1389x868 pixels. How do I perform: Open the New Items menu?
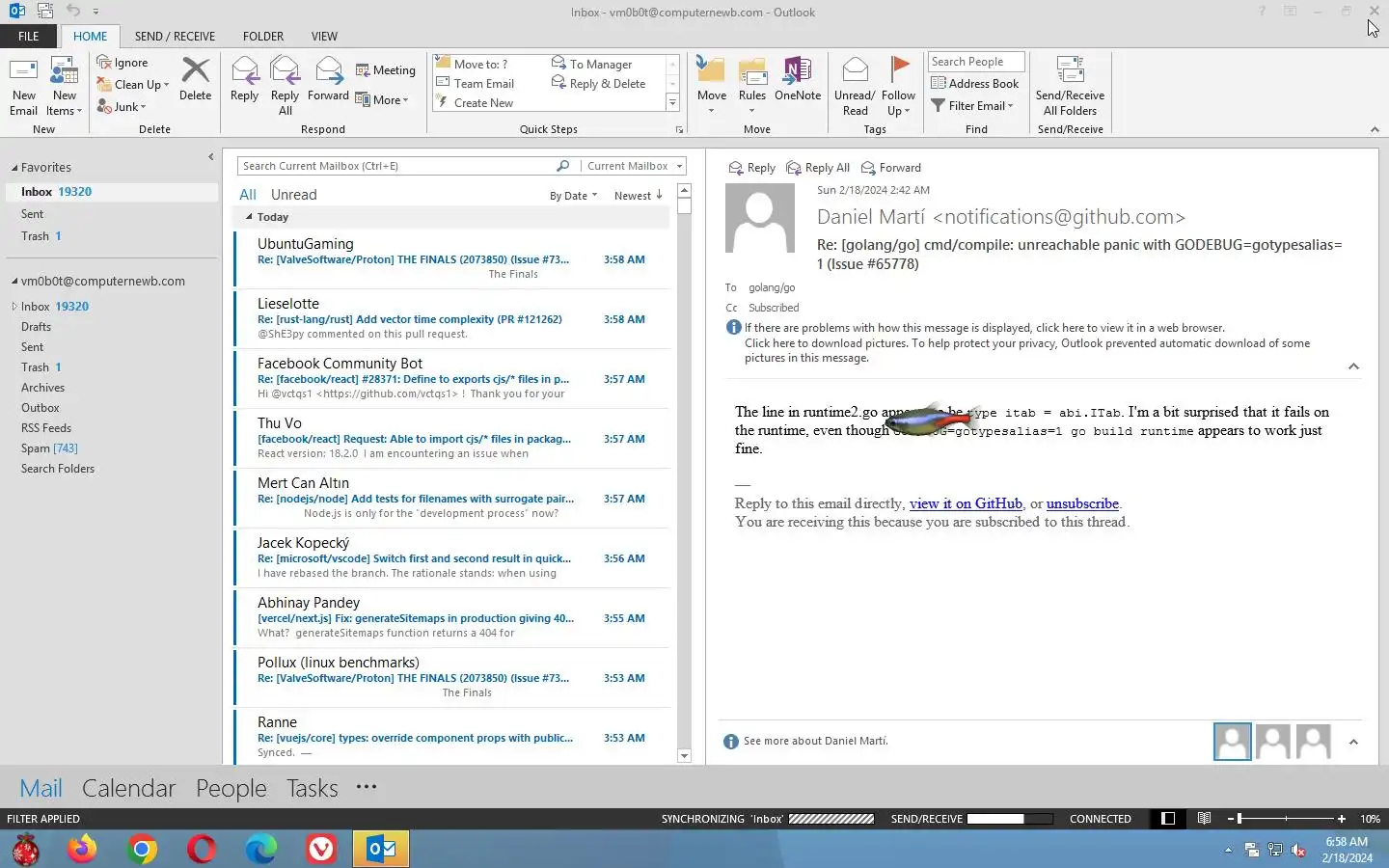[x=65, y=87]
